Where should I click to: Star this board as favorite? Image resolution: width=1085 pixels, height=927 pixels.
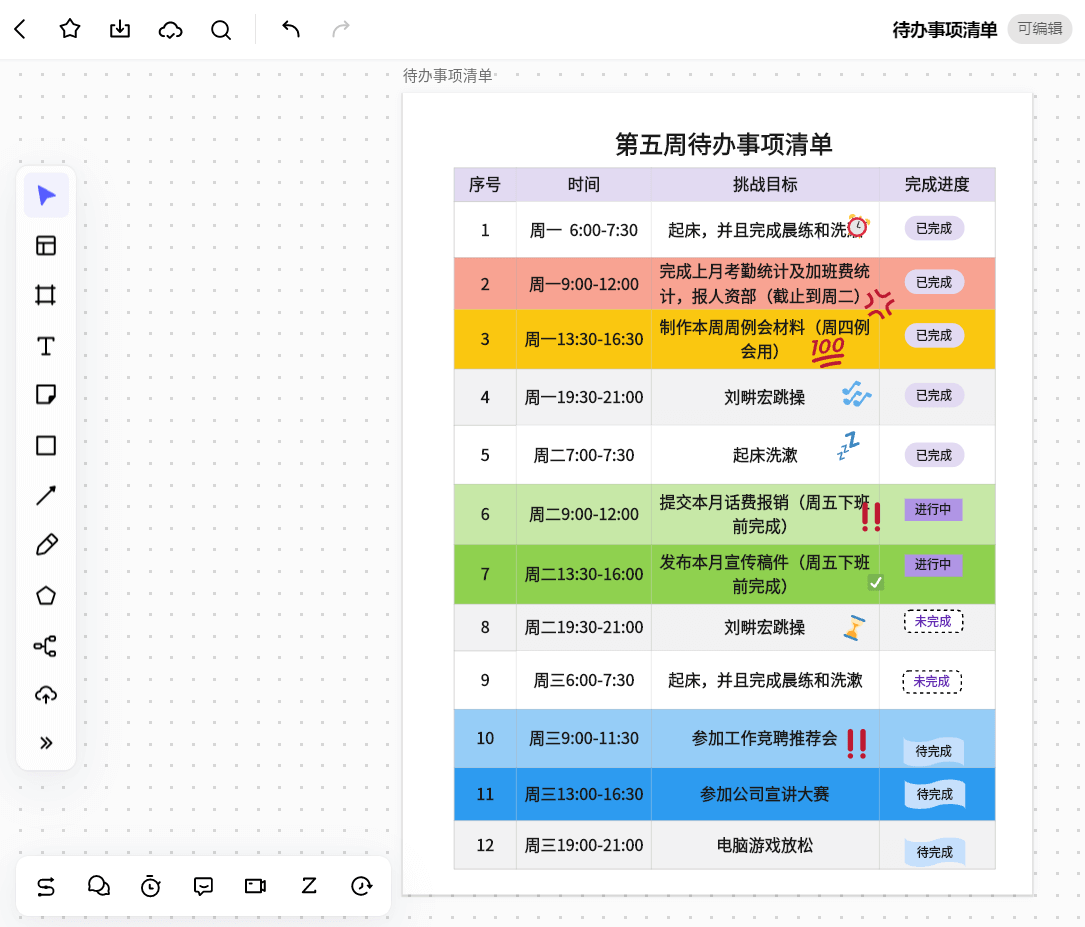(x=70, y=29)
